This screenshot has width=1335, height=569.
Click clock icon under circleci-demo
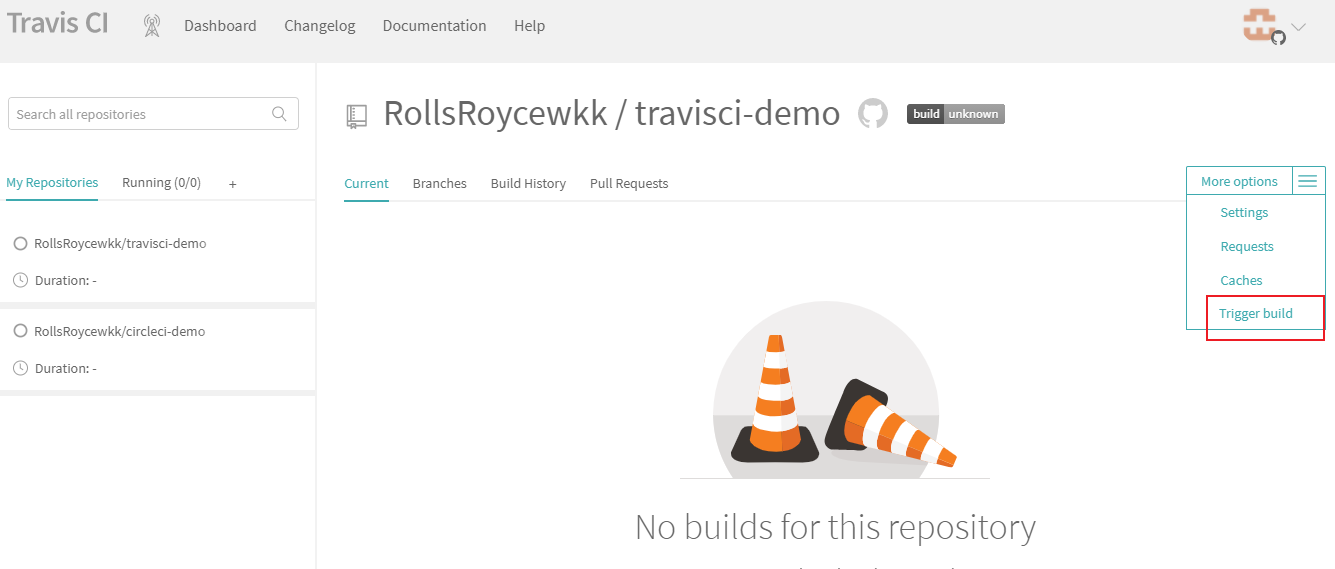[x=20, y=368]
